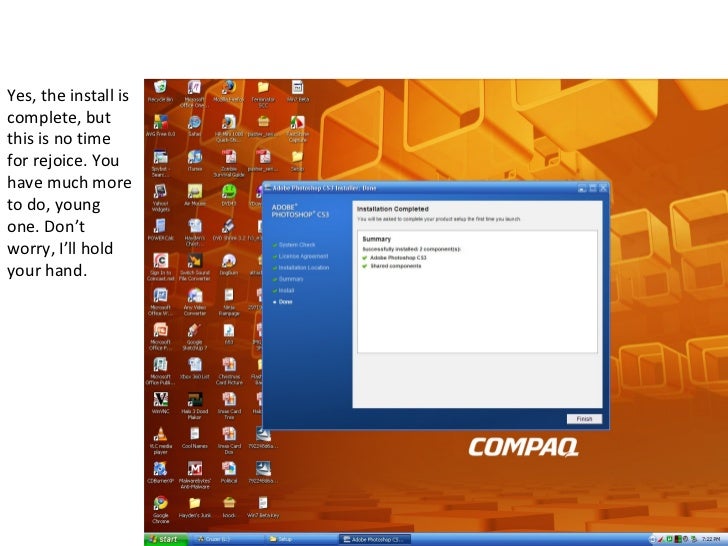Select the Malwarebytes' Anti-Malware icon
The width and height of the screenshot is (728, 546).
pos(195,475)
